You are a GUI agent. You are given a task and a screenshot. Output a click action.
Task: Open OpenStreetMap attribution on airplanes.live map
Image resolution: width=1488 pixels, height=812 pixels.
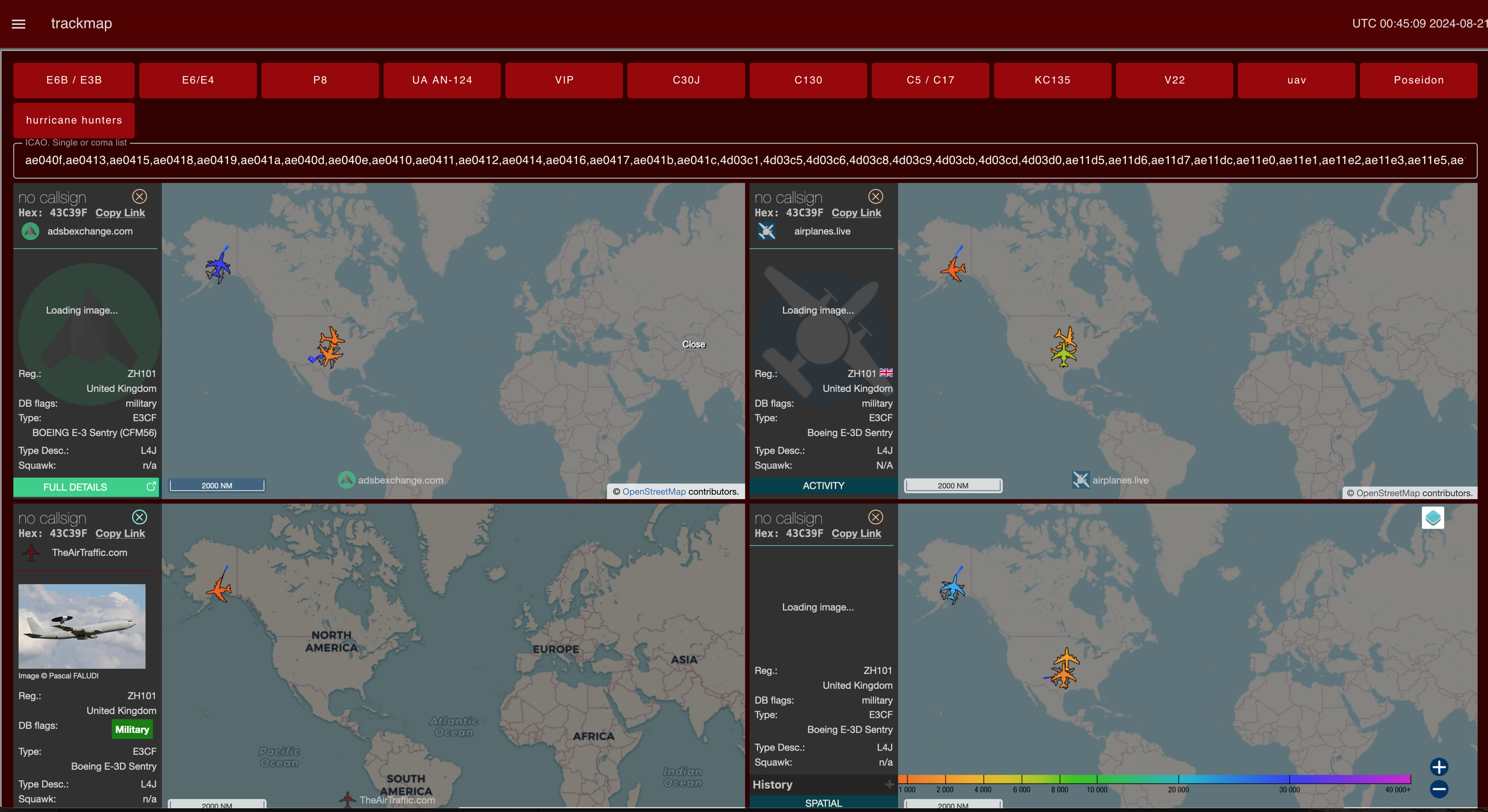(1388, 493)
